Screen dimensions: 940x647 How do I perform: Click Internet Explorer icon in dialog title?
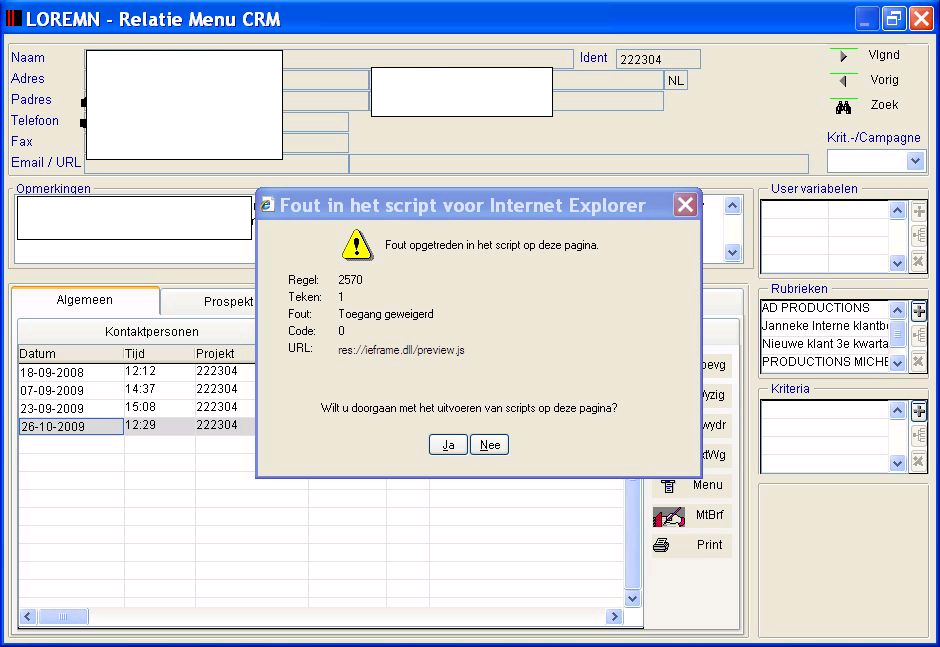[267, 205]
